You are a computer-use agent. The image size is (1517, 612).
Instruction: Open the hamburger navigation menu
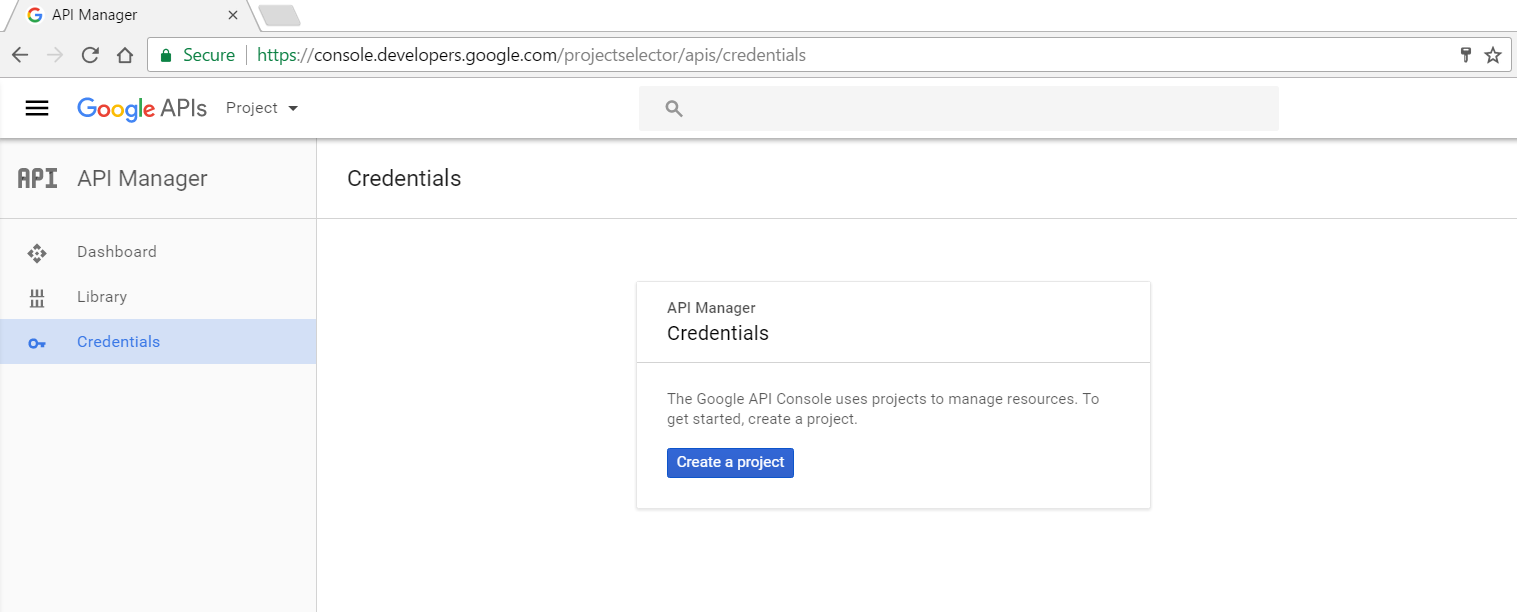coord(37,108)
